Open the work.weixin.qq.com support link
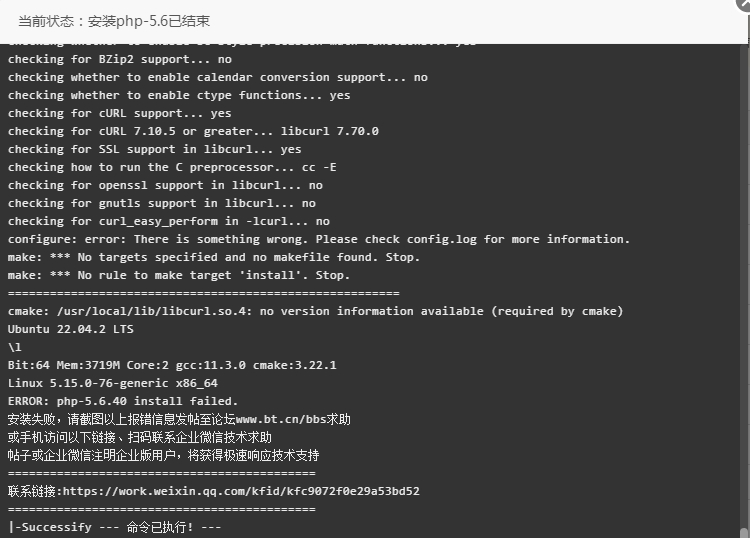Screen dimensions: 750x538 pyautogui.click(x=241, y=491)
